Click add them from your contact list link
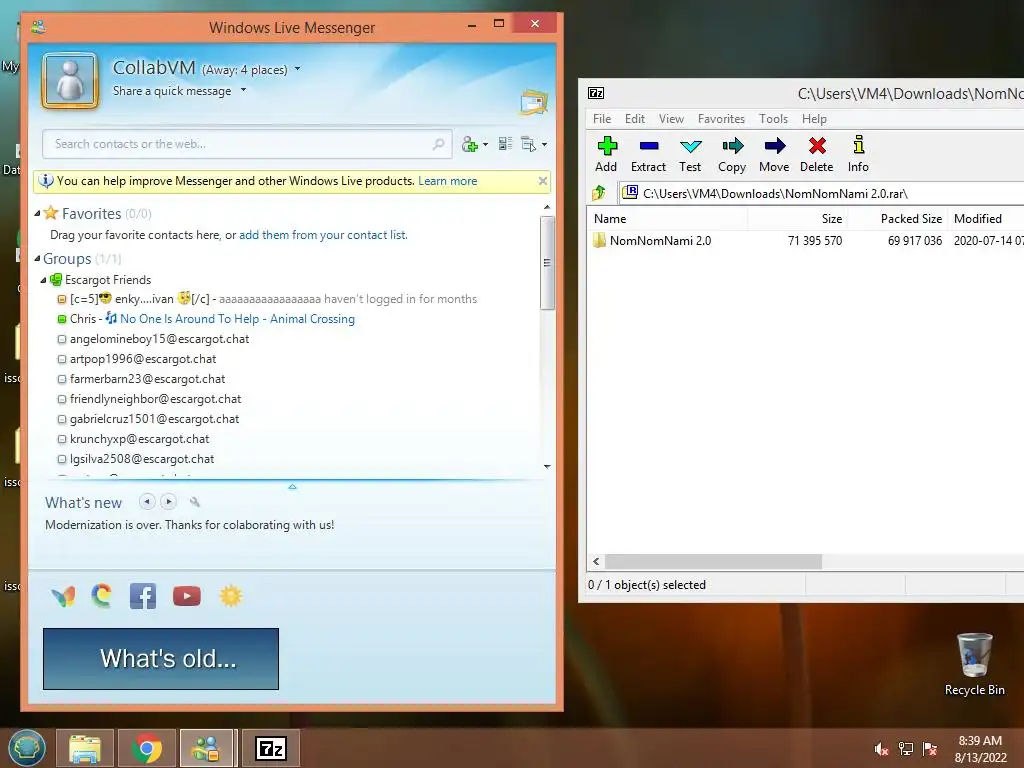Viewport: 1024px width, 768px height. tap(323, 234)
